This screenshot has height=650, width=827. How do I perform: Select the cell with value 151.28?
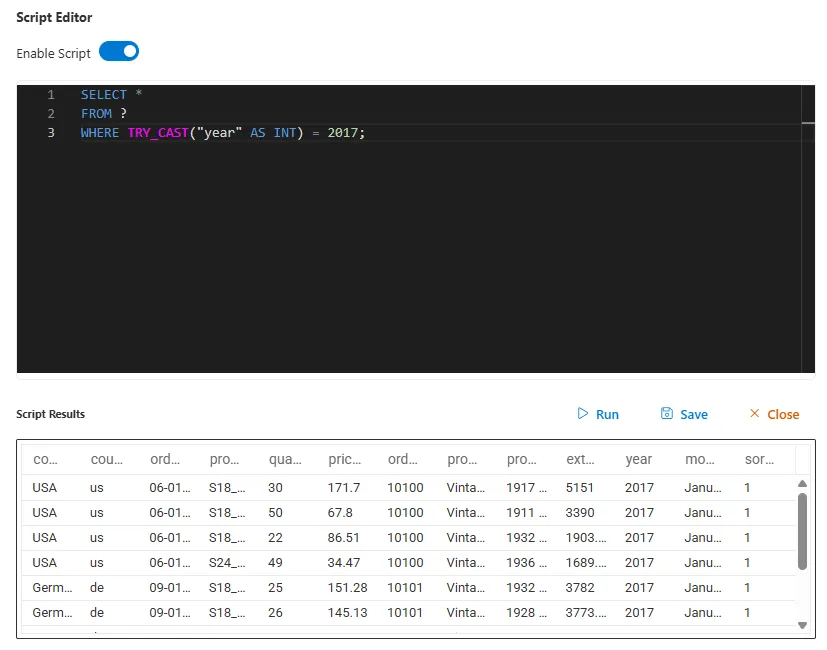point(347,587)
